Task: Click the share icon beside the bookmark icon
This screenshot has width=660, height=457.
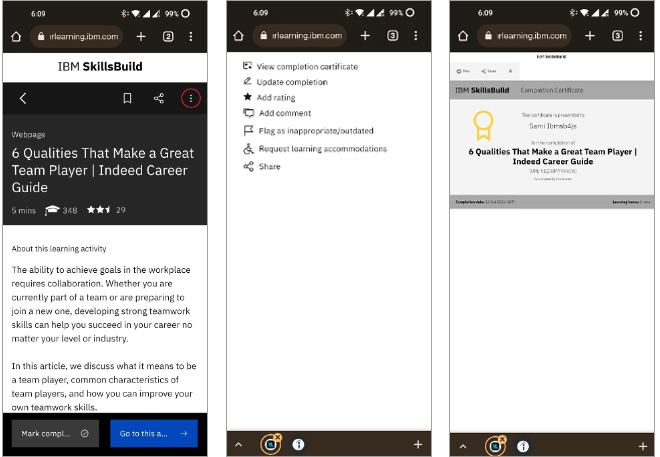Action: pyautogui.click(x=159, y=98)
